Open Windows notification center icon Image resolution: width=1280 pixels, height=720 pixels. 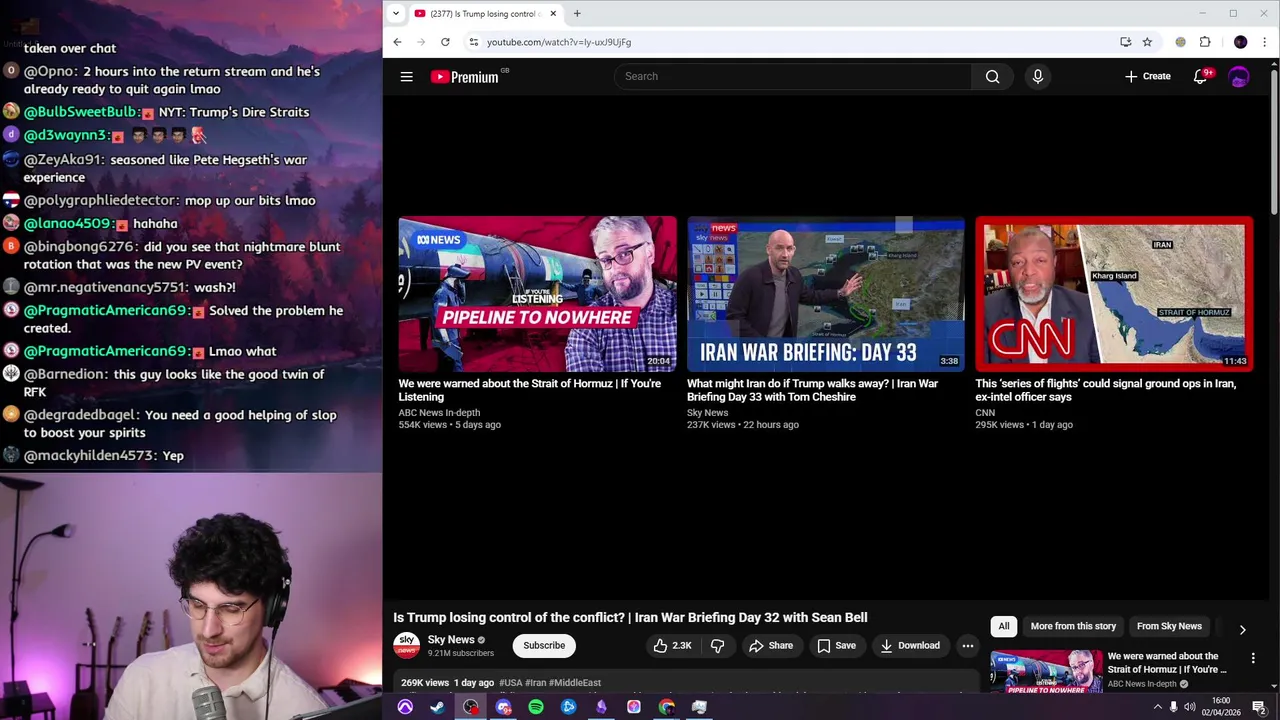[1259, 707]
